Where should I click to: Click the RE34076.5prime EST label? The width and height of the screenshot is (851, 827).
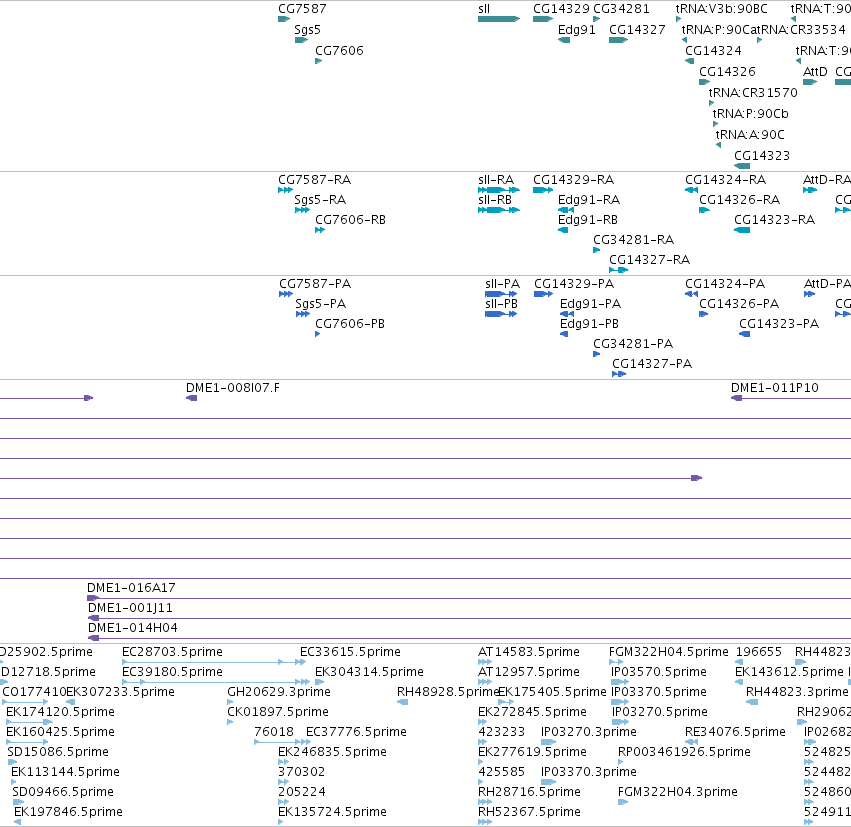(x=735, y=731)
